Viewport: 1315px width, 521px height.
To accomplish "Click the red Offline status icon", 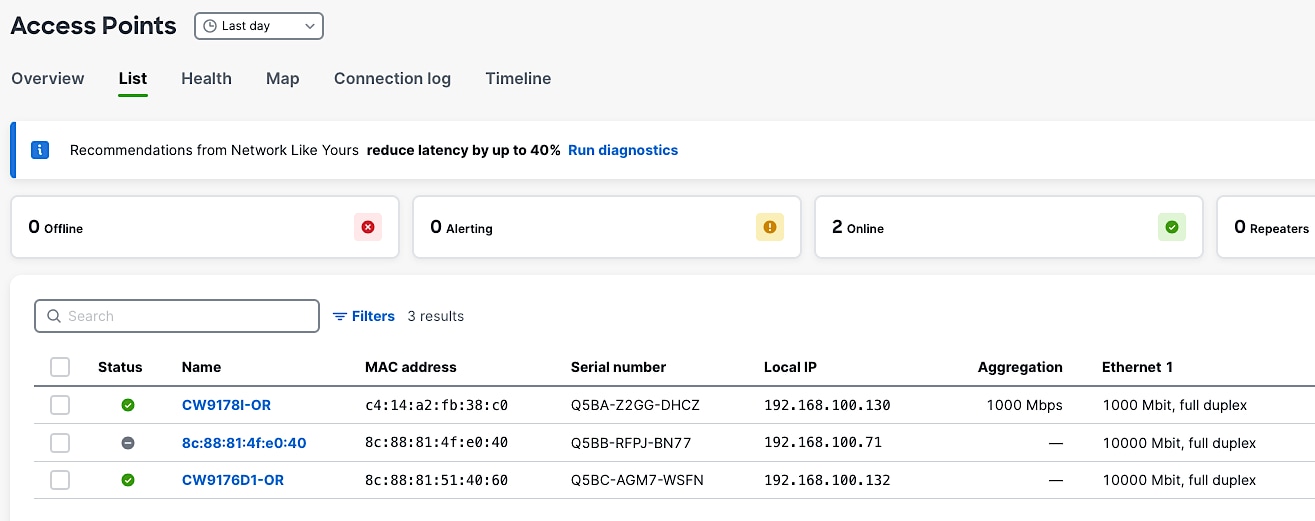I will pyautogui.click(x=368, y=227).
